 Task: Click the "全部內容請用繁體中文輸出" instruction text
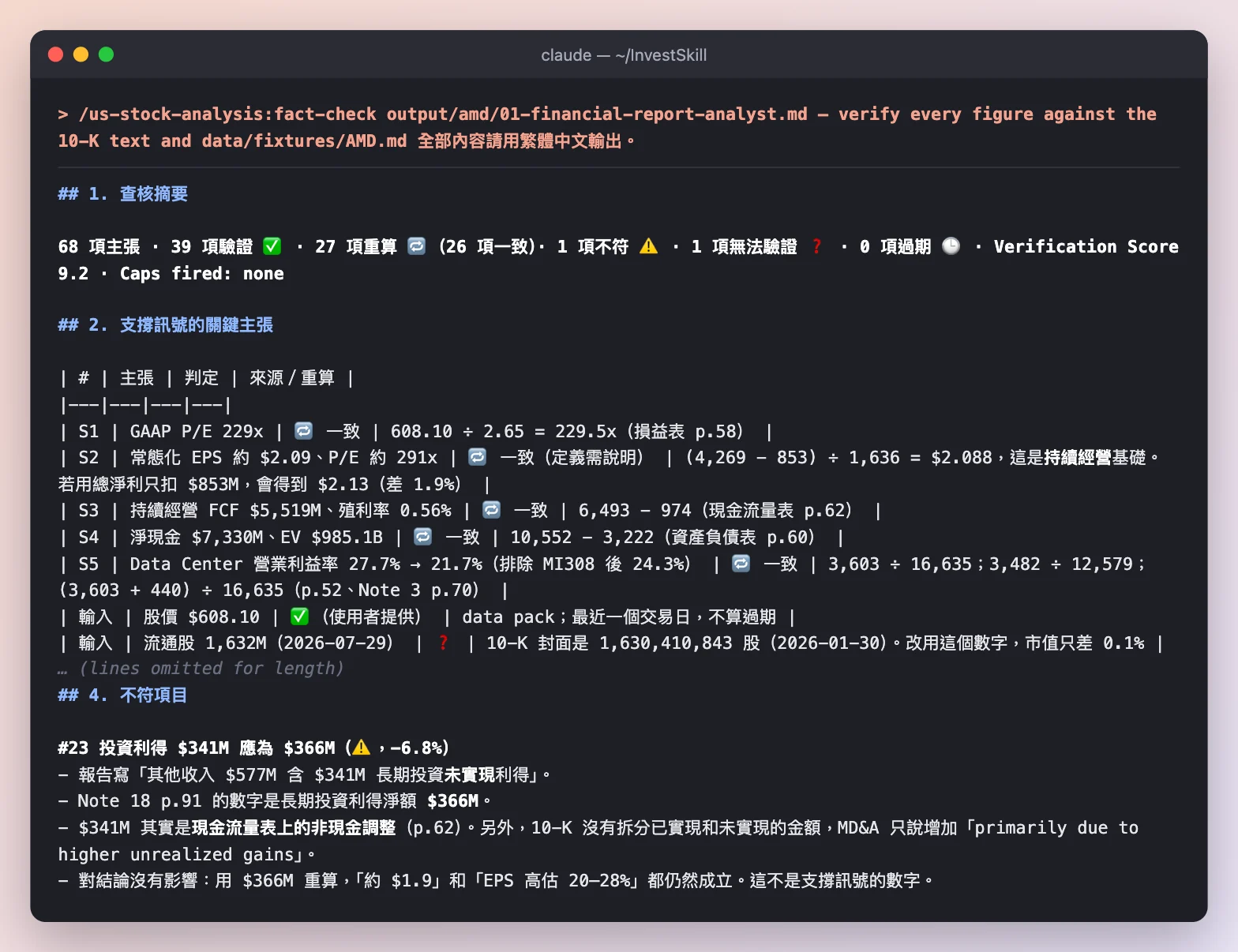[x=520, y=141]
